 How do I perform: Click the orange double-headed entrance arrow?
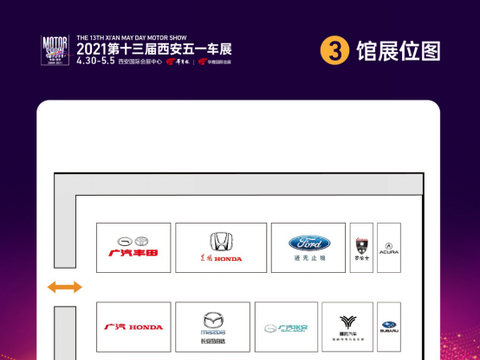coord(65,287)
